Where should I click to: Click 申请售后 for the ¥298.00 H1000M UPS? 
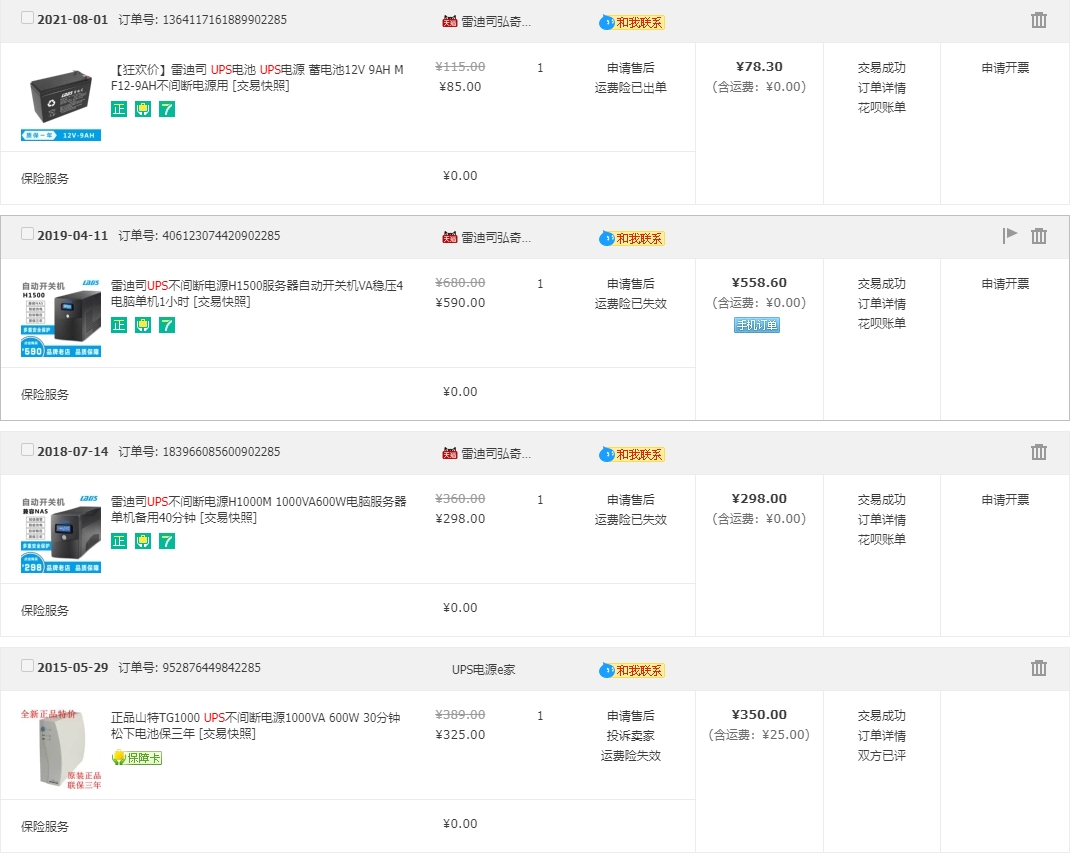[630, 499]
